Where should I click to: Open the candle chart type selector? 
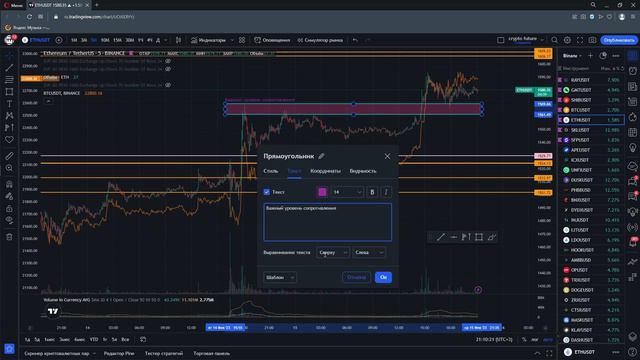(x=178, y=40)
